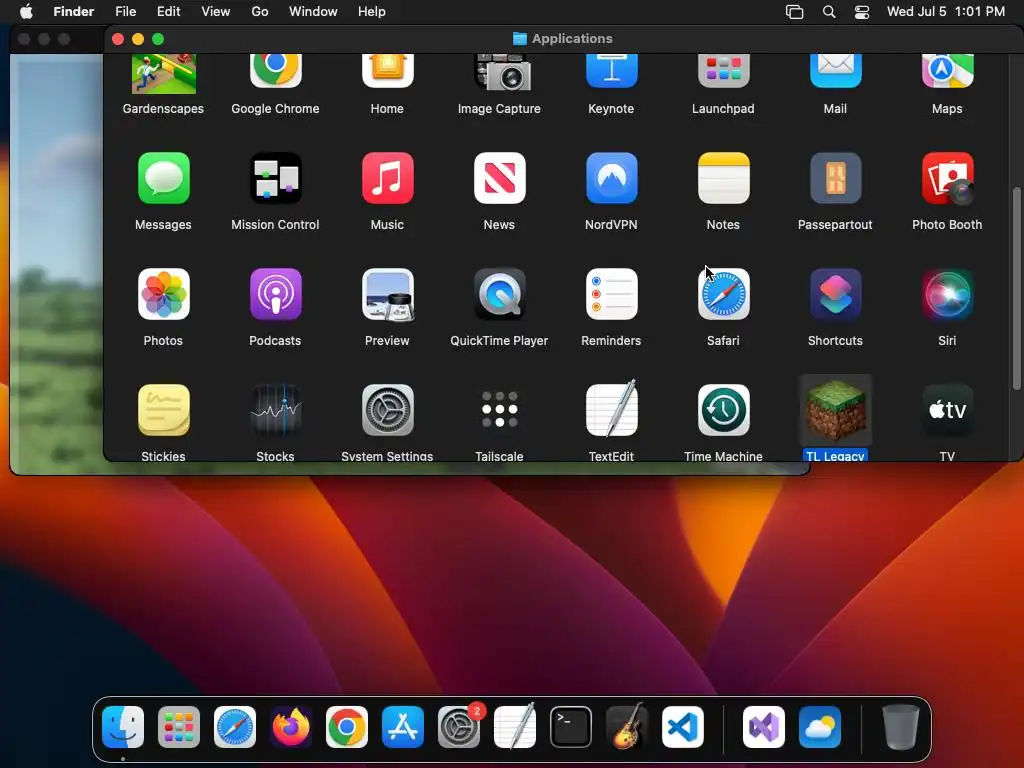Open the Go menu

point(260,12)
